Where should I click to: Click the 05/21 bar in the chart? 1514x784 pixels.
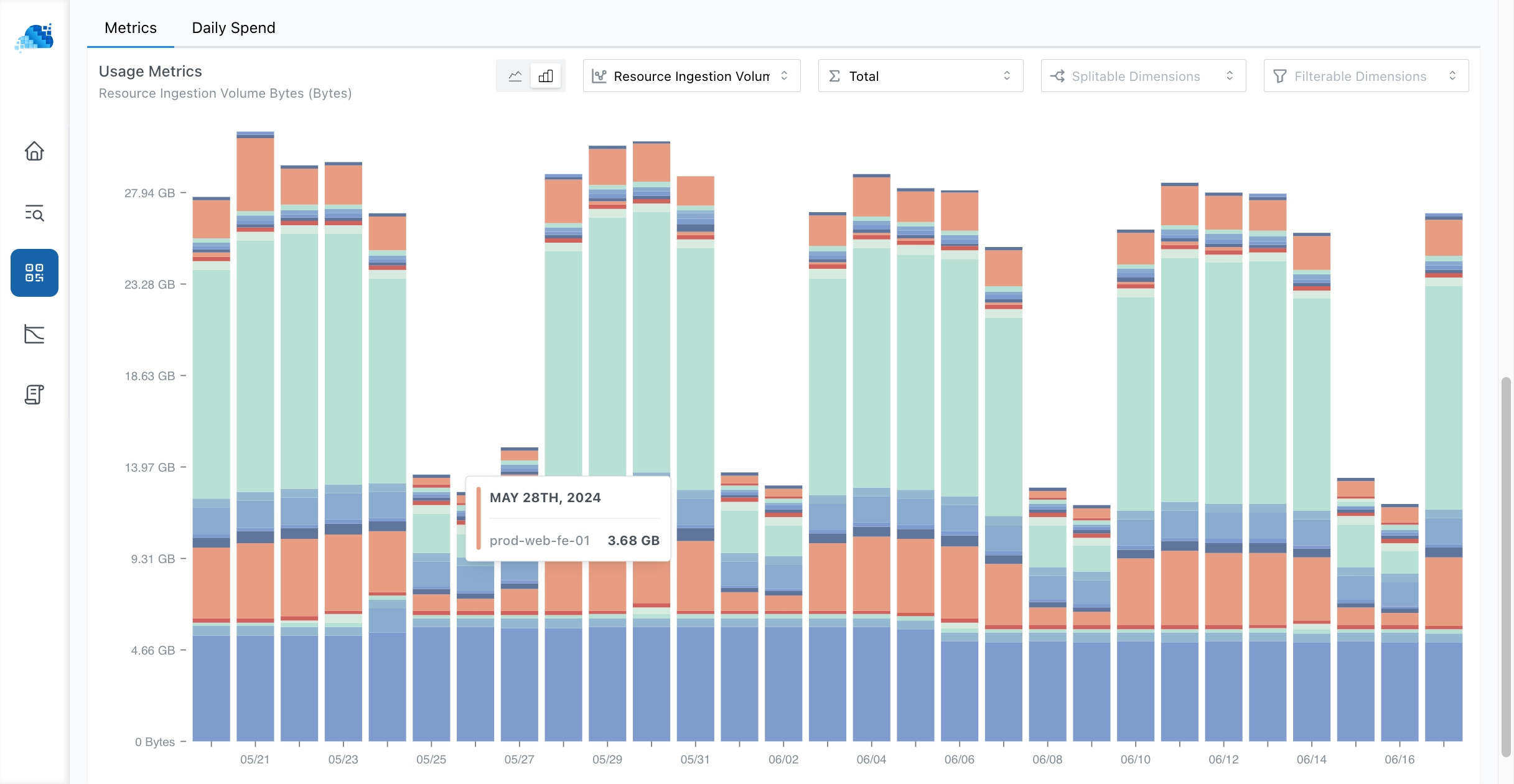point(255,436)
